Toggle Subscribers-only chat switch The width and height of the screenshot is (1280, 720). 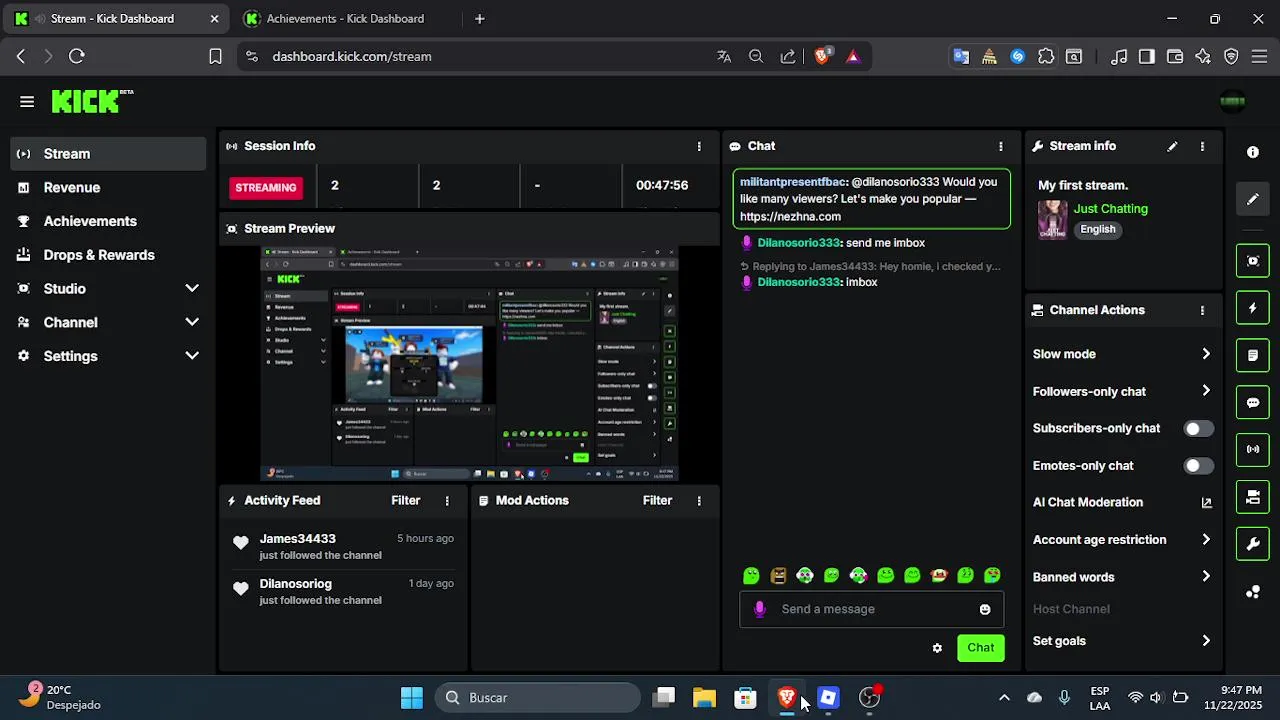1198,428
